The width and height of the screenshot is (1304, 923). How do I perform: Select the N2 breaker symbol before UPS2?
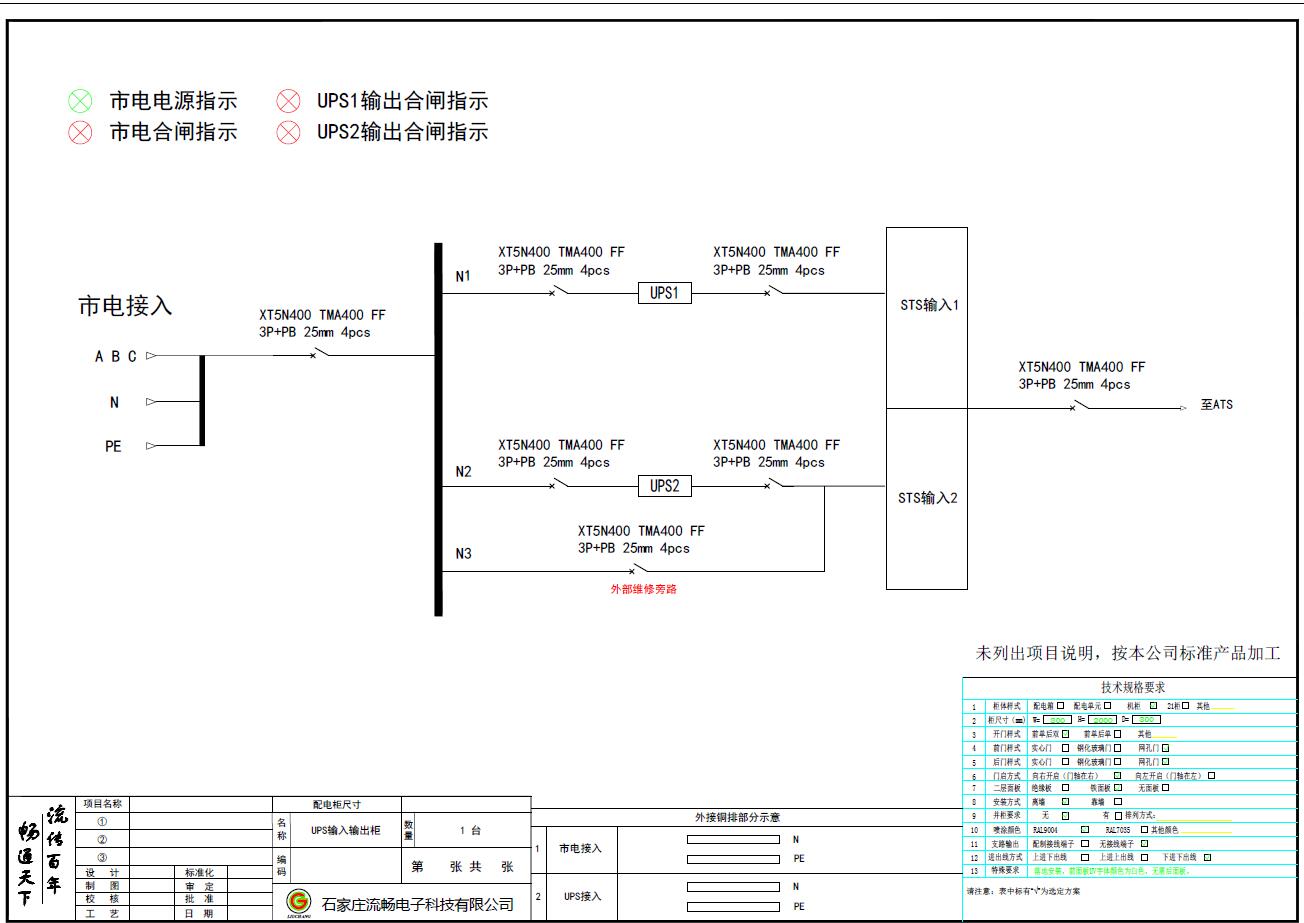tap(560, 485)
